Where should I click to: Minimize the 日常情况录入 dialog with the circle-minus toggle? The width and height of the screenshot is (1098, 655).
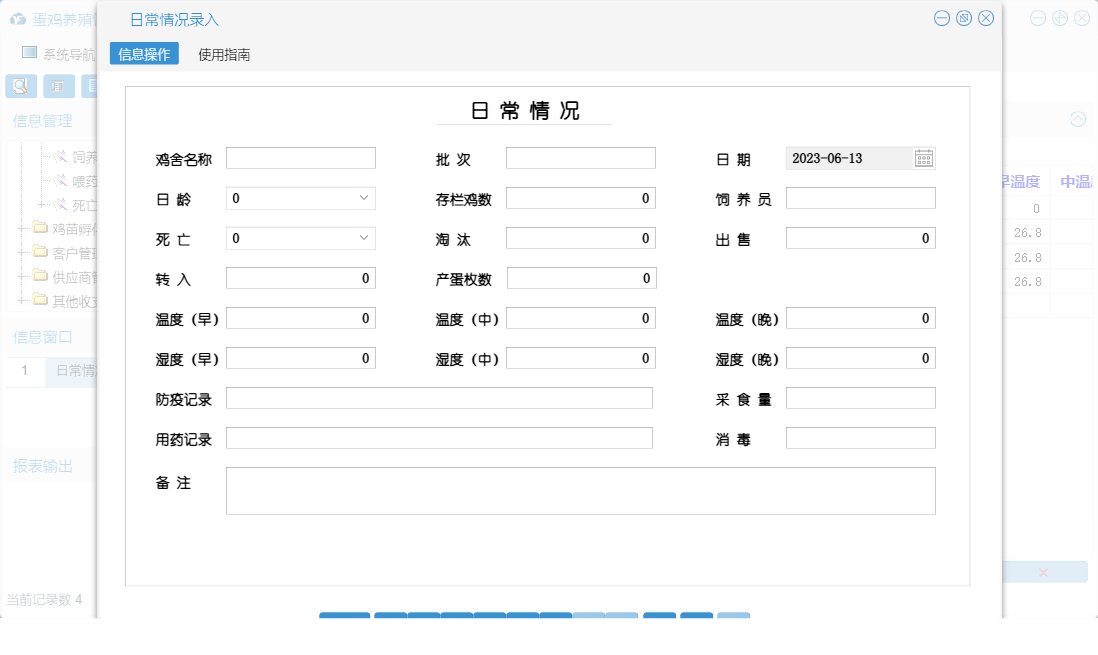pos(941,17)
